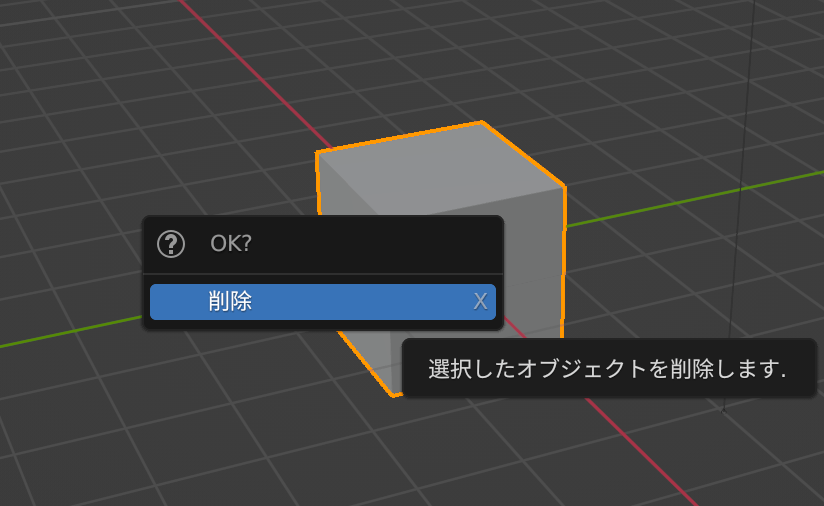Click the question mark icon beside OK?

point(171,244)
